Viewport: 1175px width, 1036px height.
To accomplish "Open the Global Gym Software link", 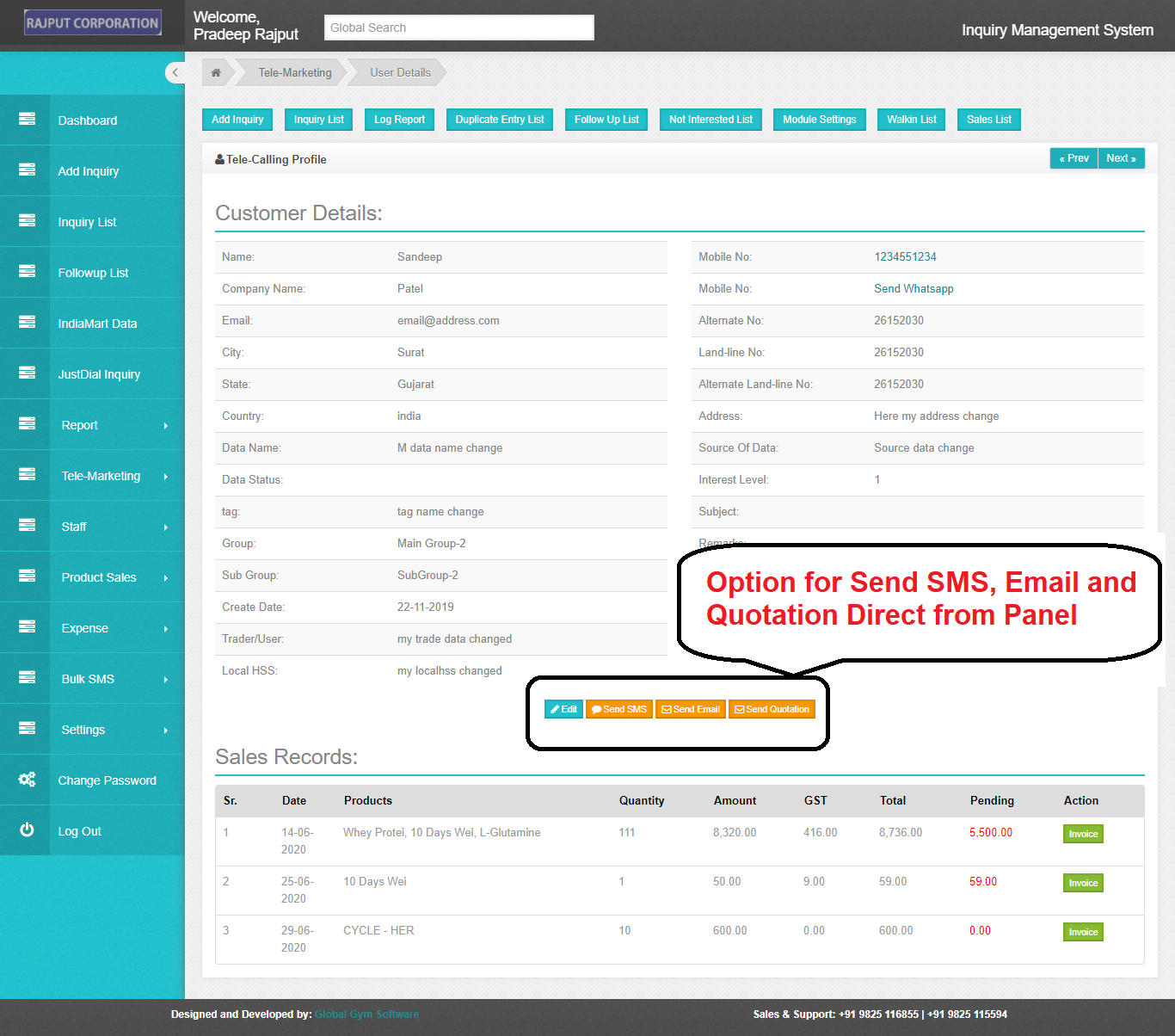I will (x=367, y=1014).
